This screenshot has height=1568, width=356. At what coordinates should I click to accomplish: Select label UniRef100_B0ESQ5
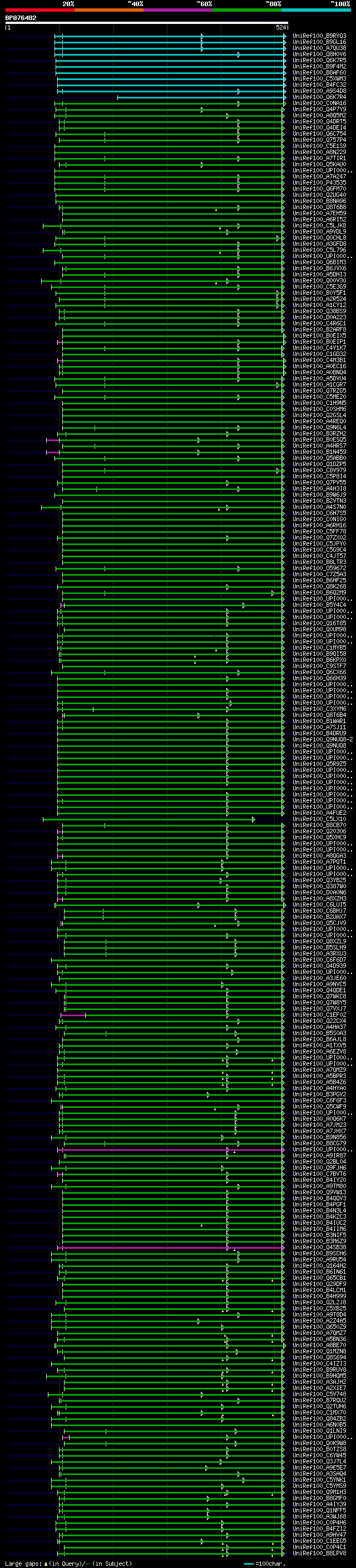click(319, 440)
